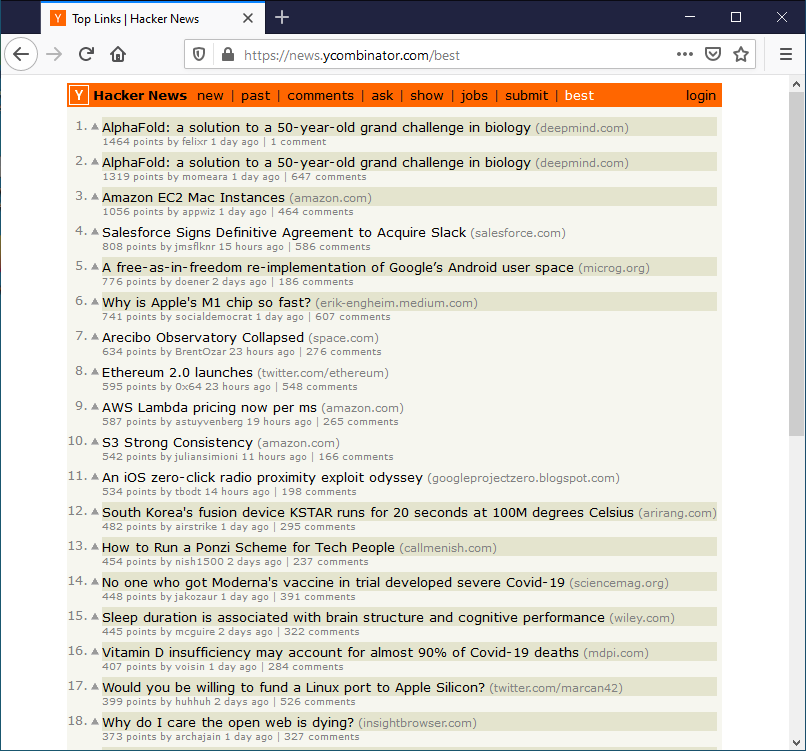Upvote the Vitamin D insufficiency story
806x751 pixels.
coord(95,651)
